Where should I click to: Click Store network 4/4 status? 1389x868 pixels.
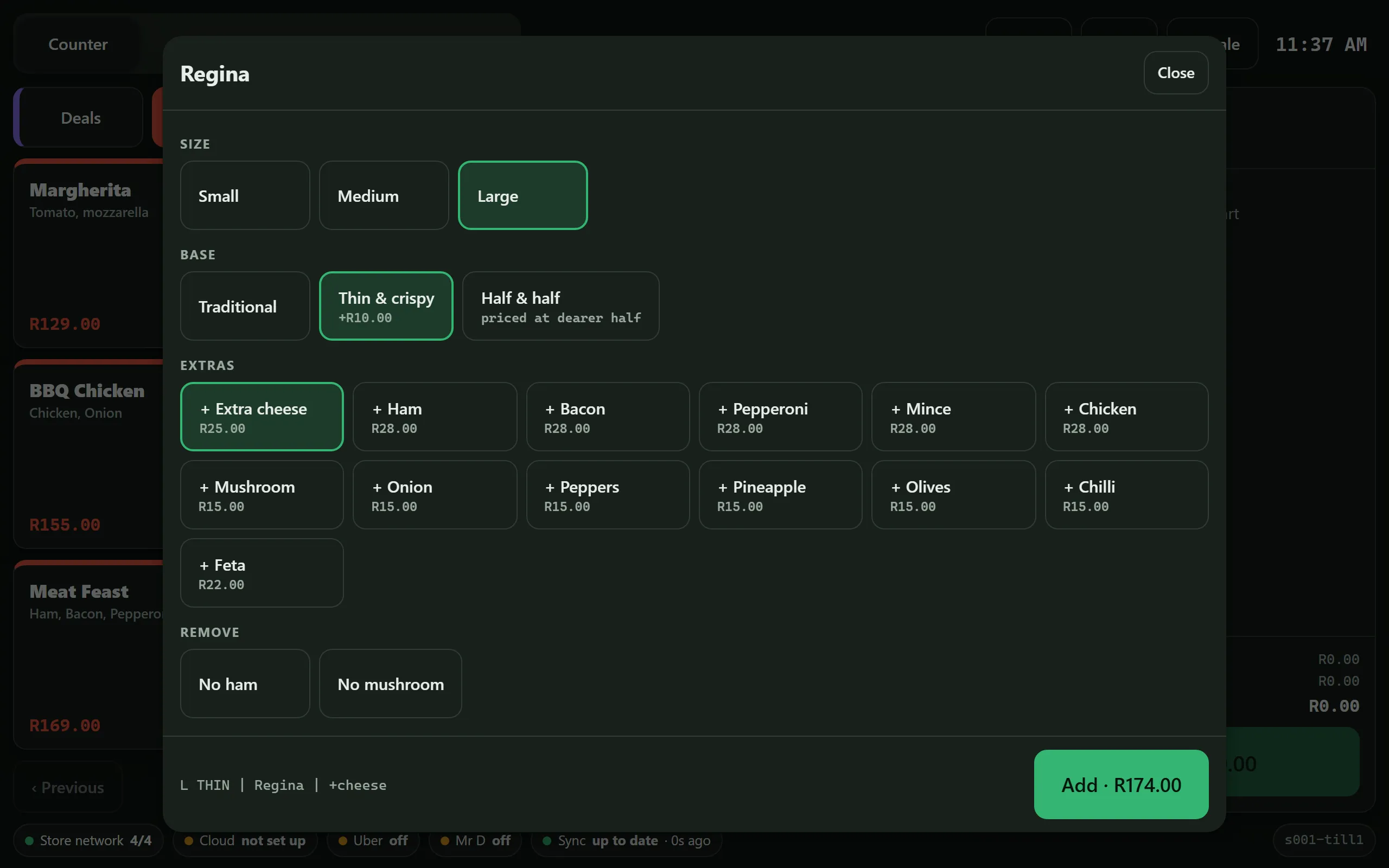tap(88, 840)
